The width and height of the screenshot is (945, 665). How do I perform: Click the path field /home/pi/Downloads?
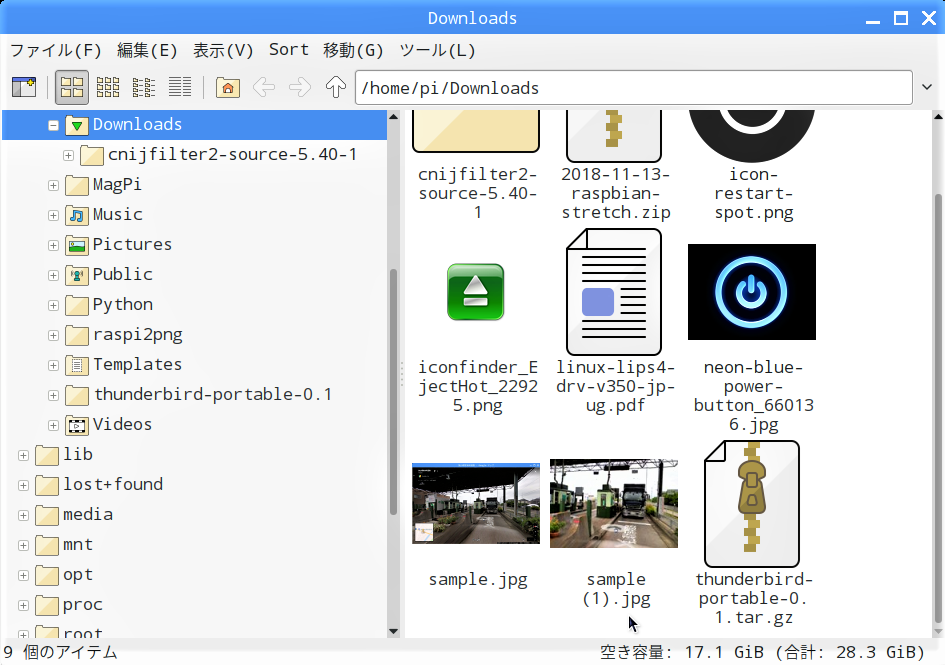pyautogui.click(x=633, y=88)
